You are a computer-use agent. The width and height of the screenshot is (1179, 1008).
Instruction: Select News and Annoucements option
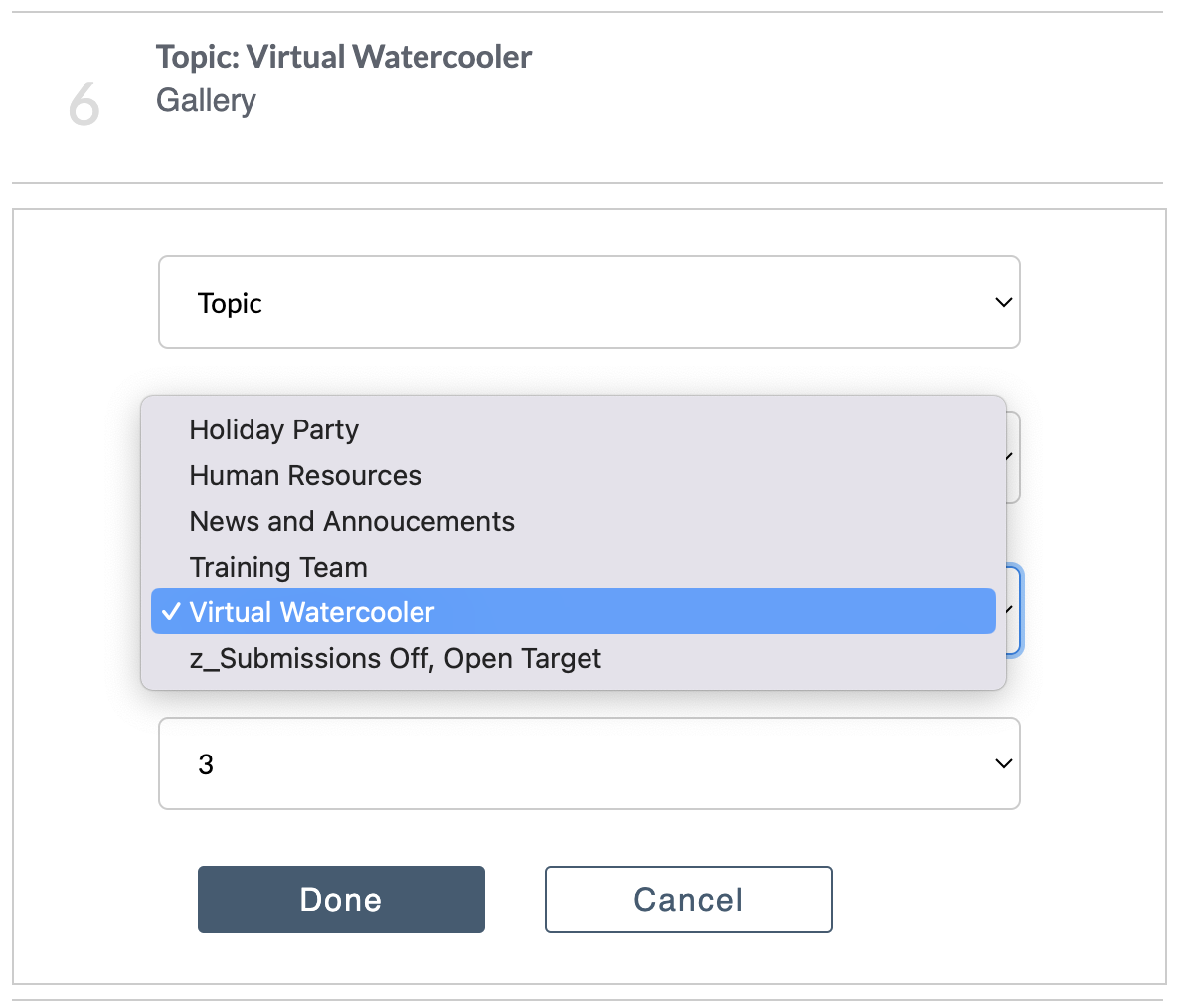click(573, 522)
